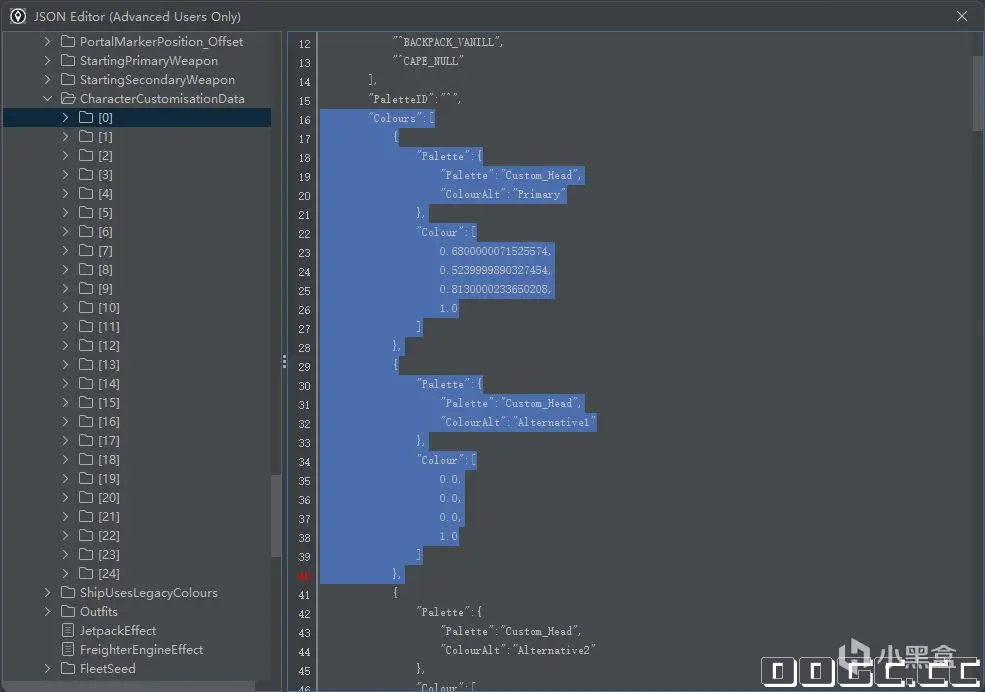Click the folder icon of [8]
This screenshot has width=985, height=692.
86,269
